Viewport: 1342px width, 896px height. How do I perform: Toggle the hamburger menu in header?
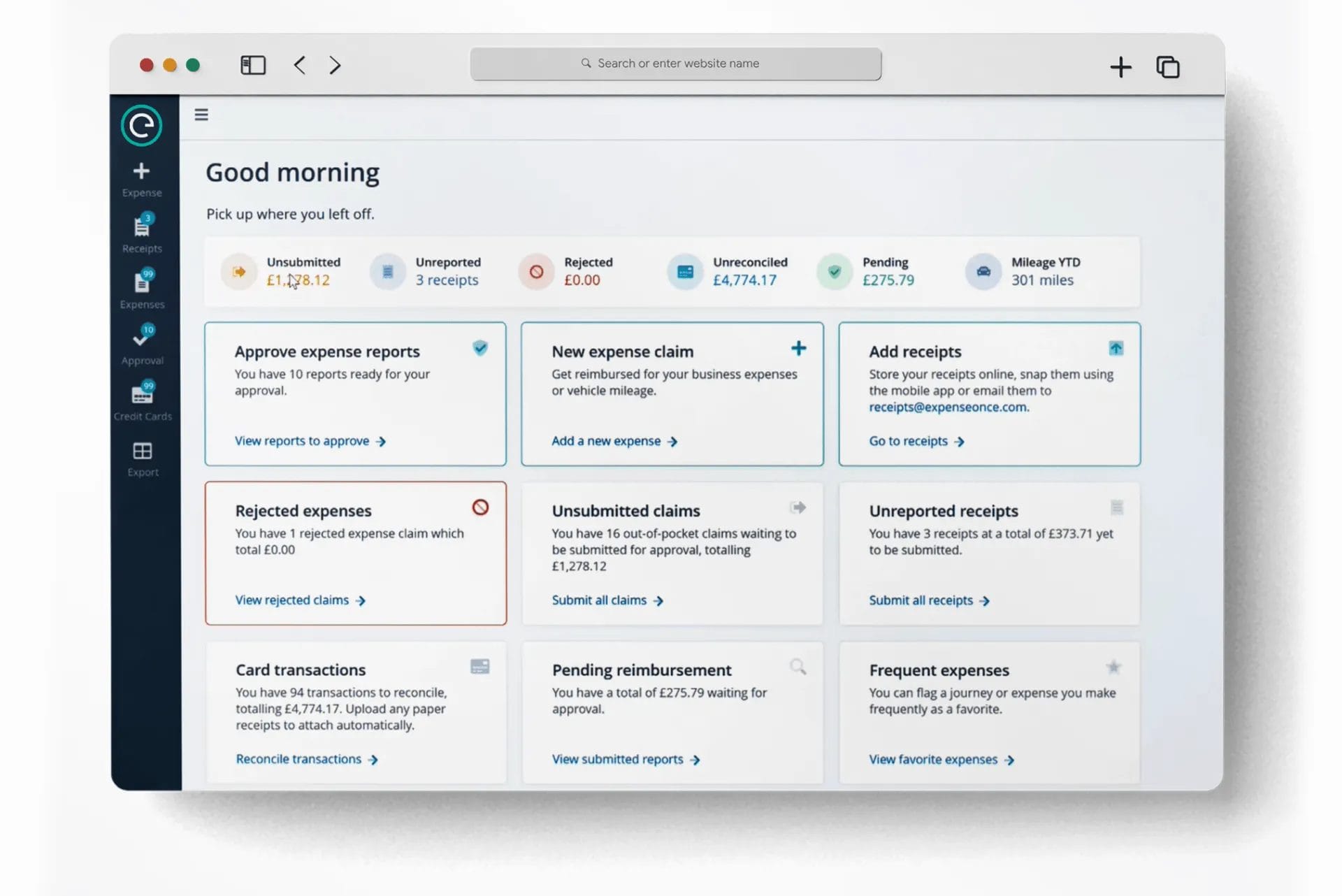pos(201,115)
